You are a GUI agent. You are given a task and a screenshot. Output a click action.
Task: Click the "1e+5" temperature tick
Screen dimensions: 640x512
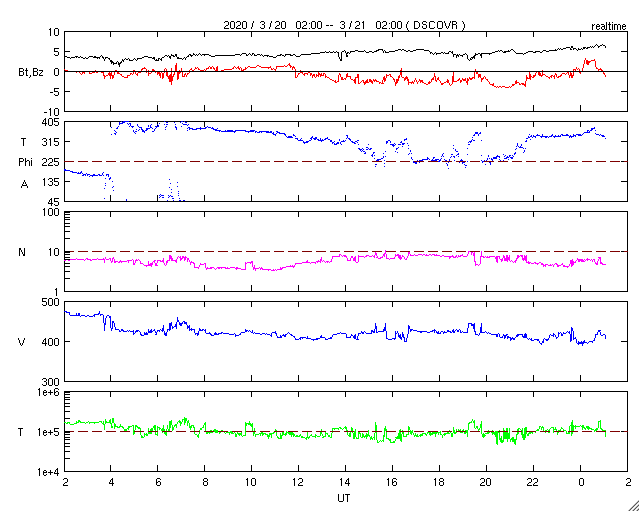click(49, 432)
